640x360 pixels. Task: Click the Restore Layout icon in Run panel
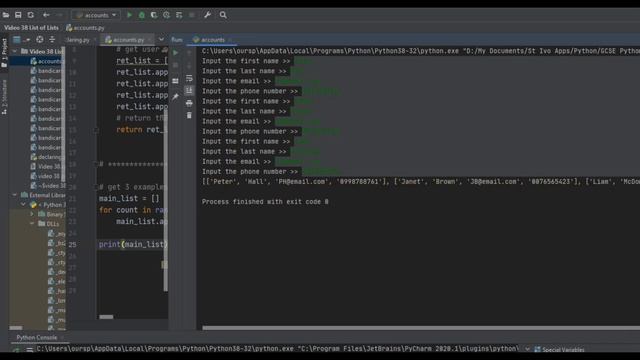pos(176,81)
